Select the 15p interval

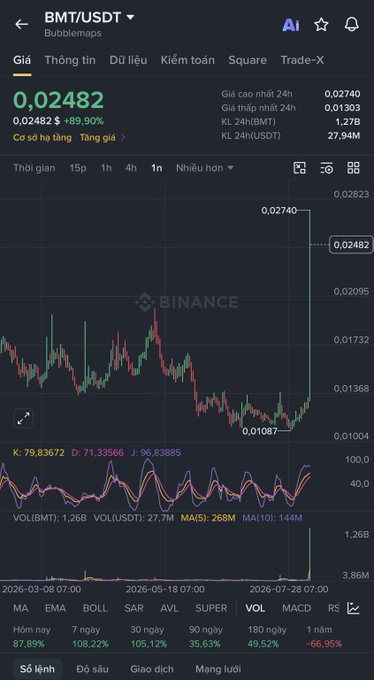click(x=78, y=168)
